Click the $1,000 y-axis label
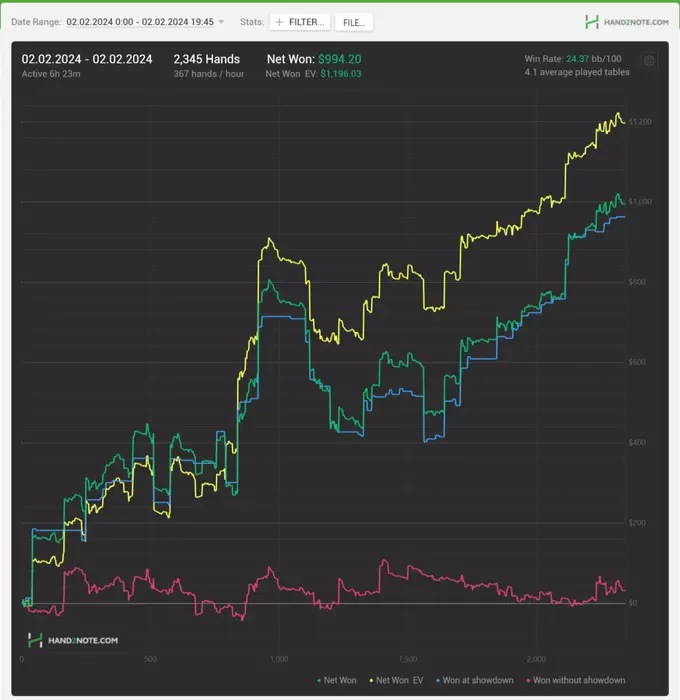Image resolution: width=680 pixels, height=700 pixels. [640, 201]
